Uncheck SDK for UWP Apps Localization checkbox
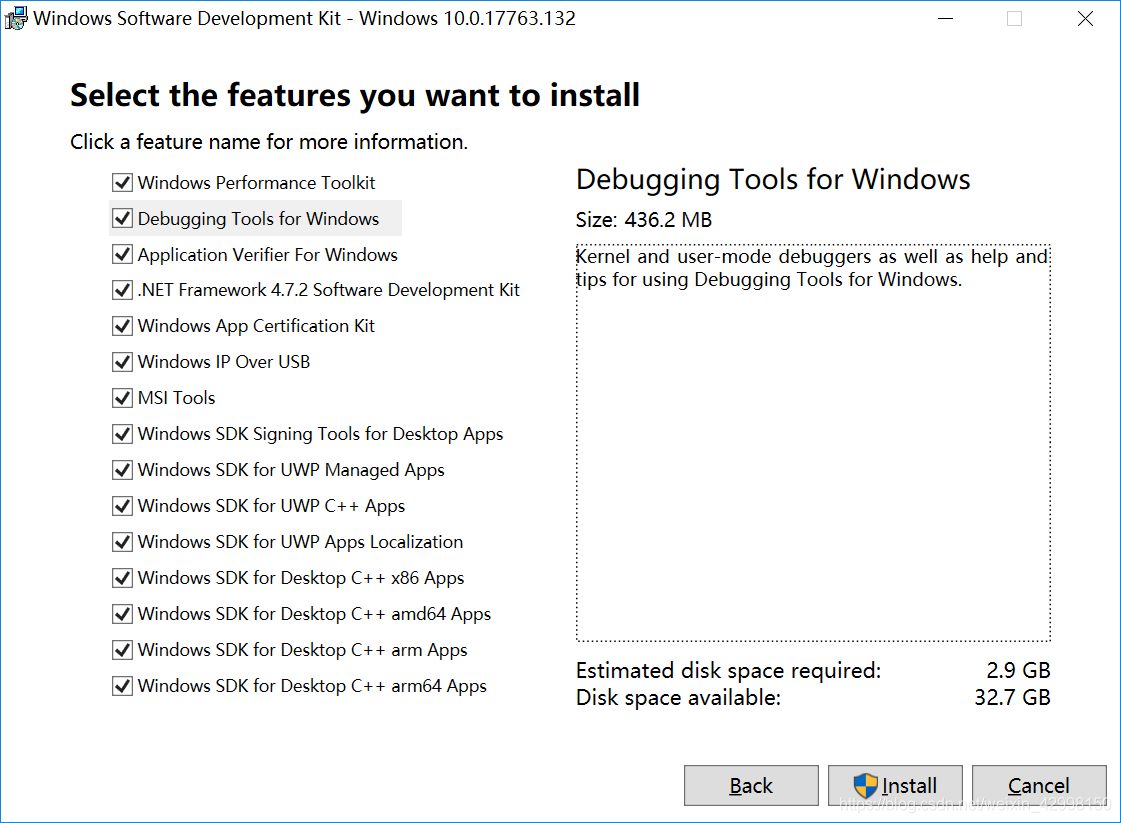Viewport: 1121px width, 823px height. [x=122, y=542]
